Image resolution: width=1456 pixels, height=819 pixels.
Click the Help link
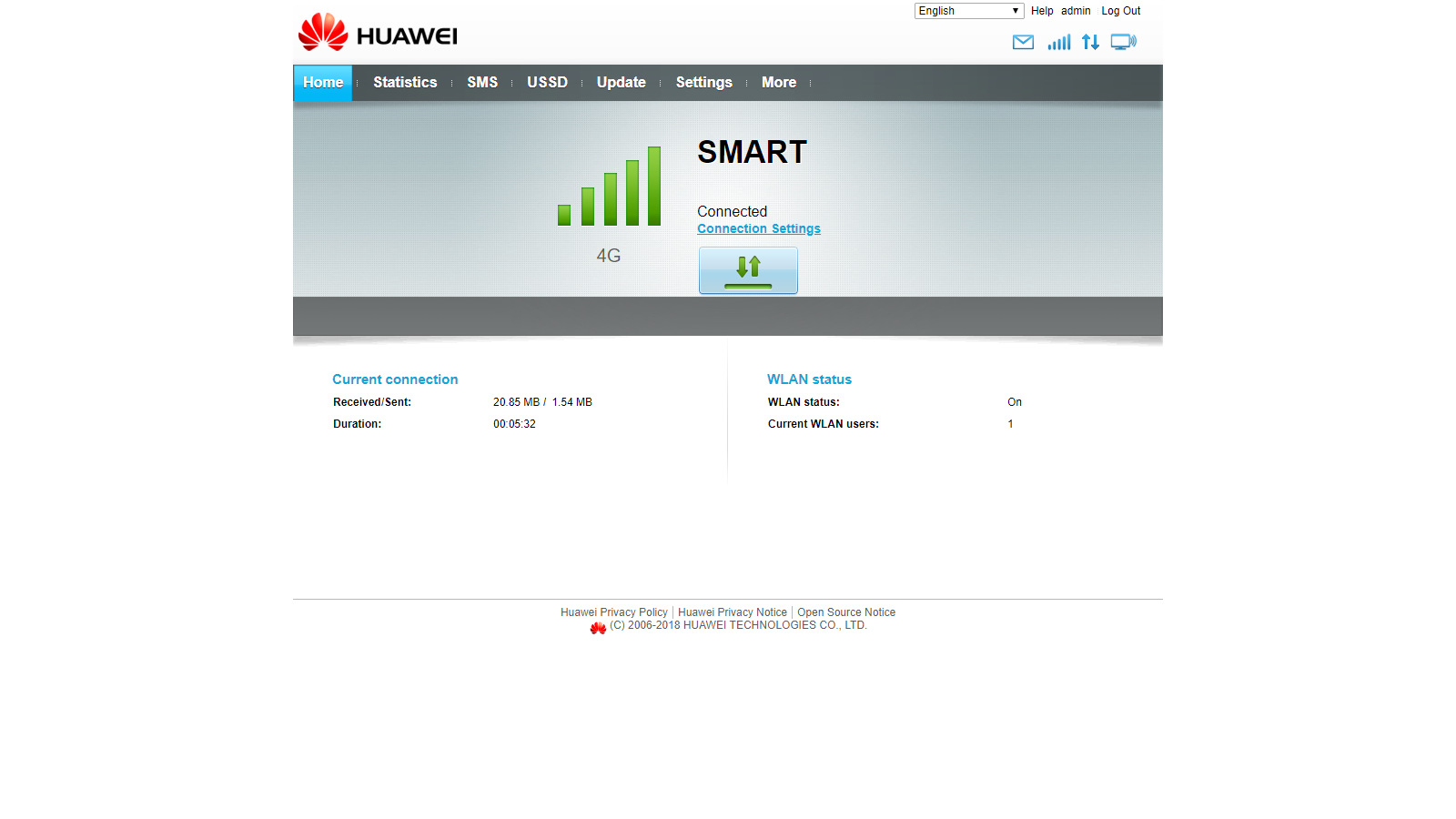[1042, 11]
